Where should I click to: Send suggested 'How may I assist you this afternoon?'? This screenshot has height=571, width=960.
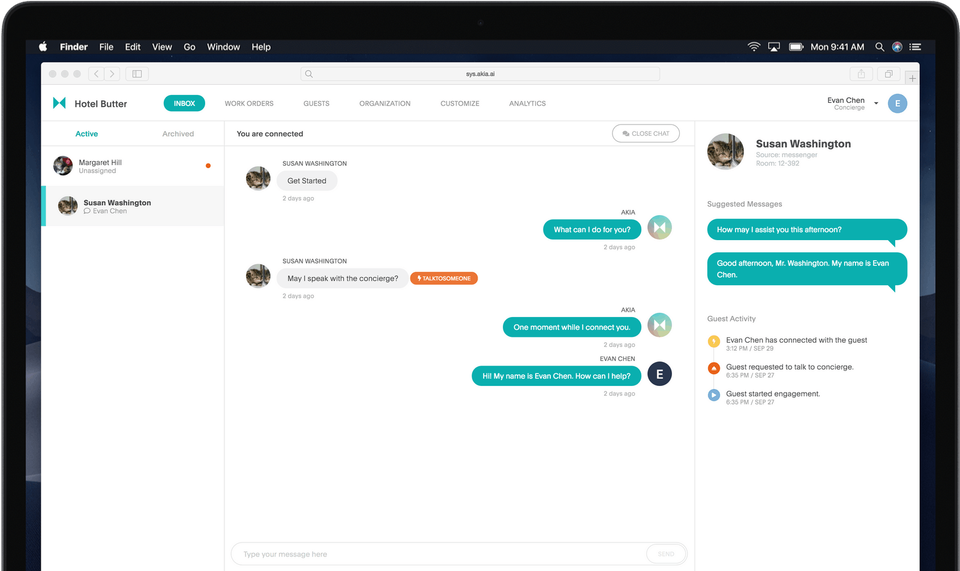(807, 230)
